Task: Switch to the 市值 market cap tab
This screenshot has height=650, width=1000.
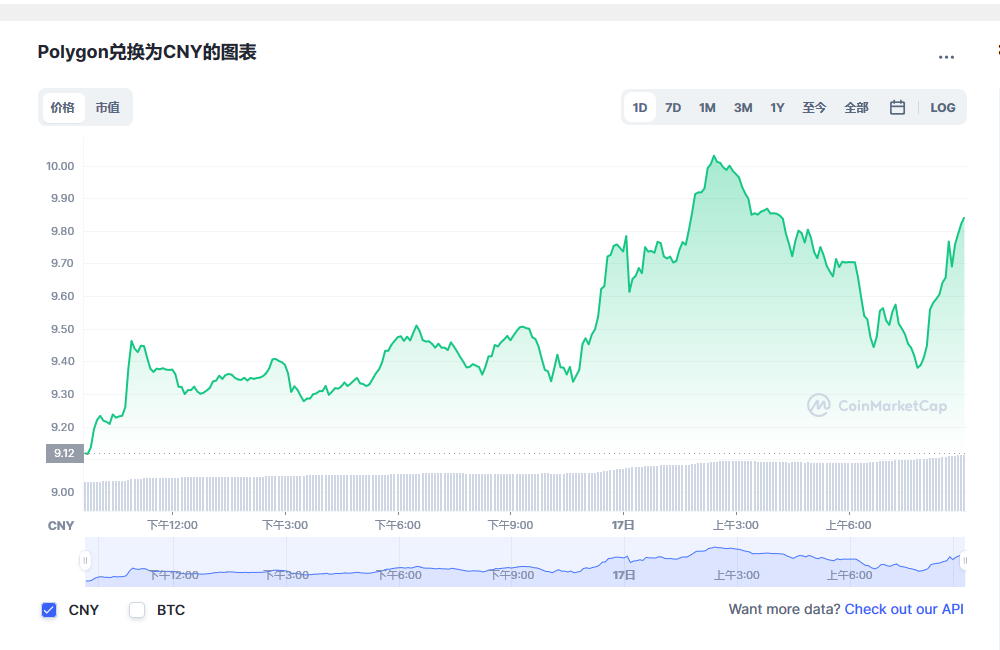Action: click(108, 107)
